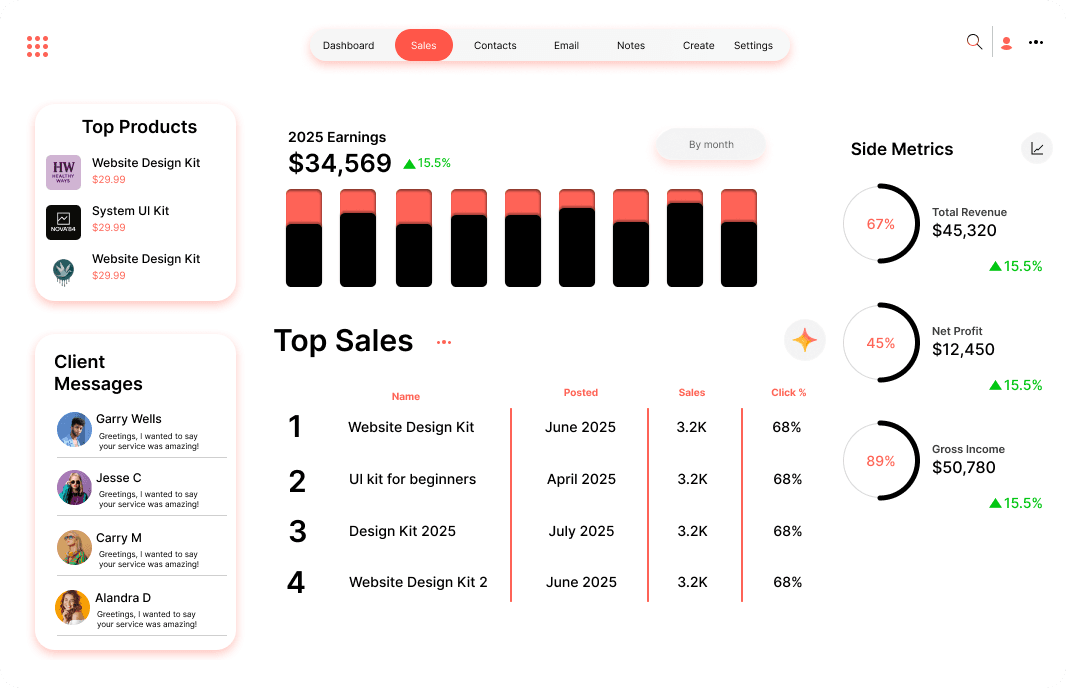Open the three-dot menu beside profile
Screen dimensions: 1066x688
(x=1036, y=43)
